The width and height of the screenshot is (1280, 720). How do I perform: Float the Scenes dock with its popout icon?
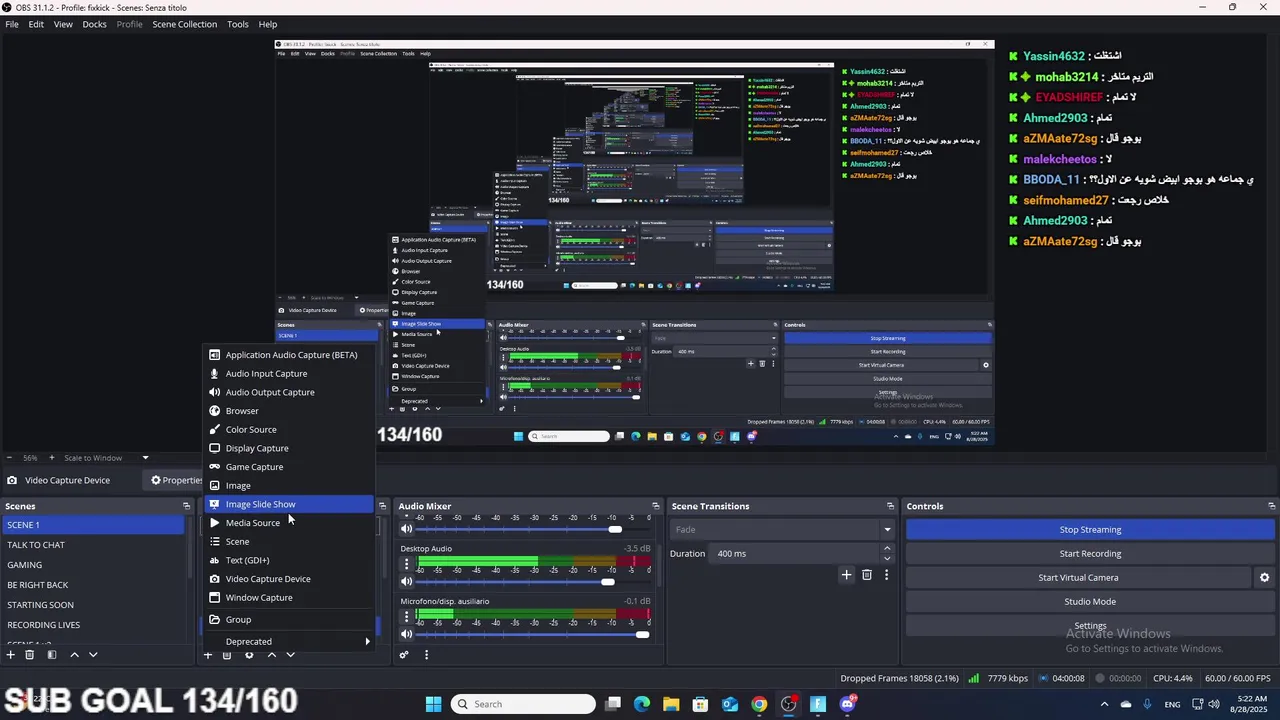pos(186,506)
